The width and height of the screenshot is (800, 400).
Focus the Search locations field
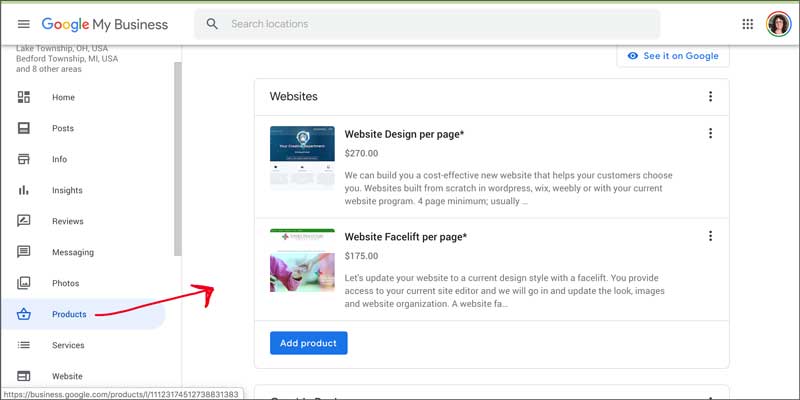[427, 24]
